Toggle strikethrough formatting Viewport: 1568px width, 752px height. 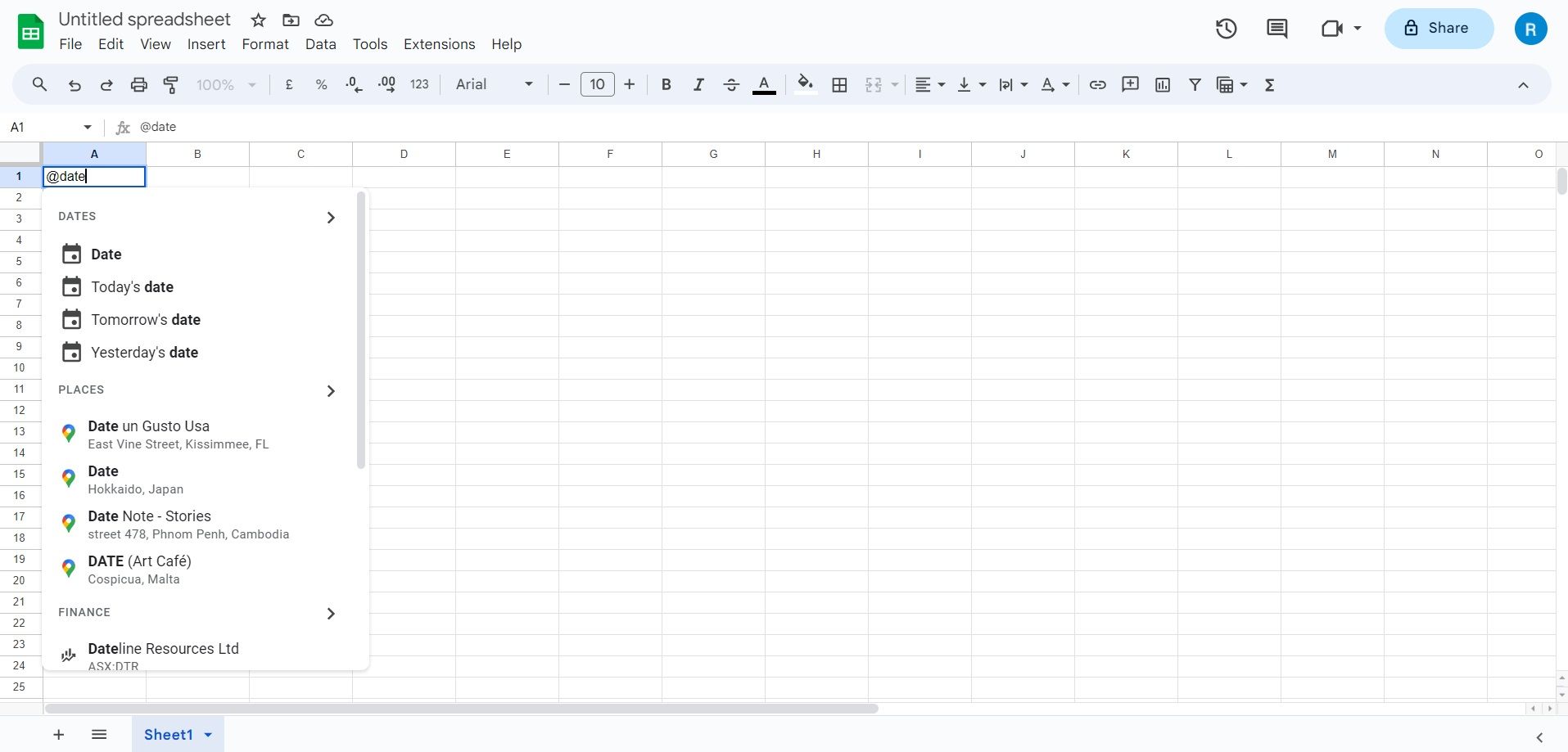[730, 84]
